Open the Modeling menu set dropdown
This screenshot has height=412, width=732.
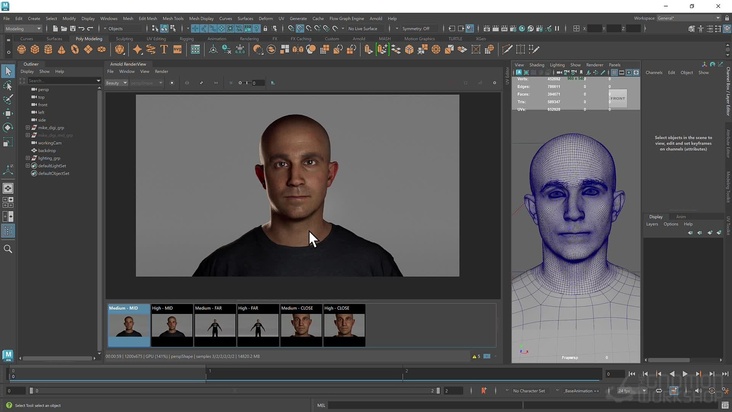coord(24,29)
